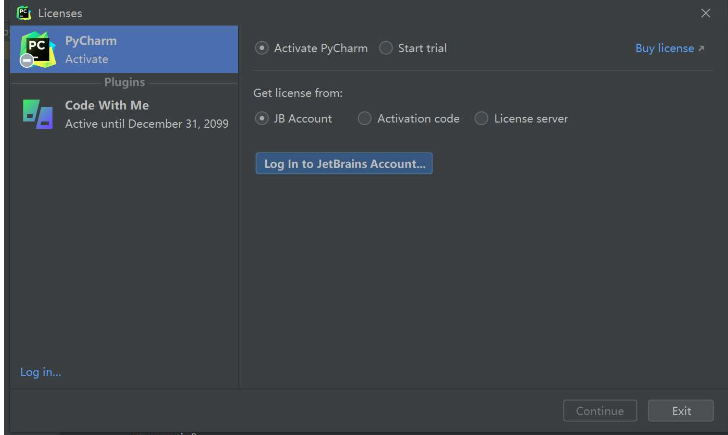Click the Log in... link at bottom left

[x=41, y=372]
